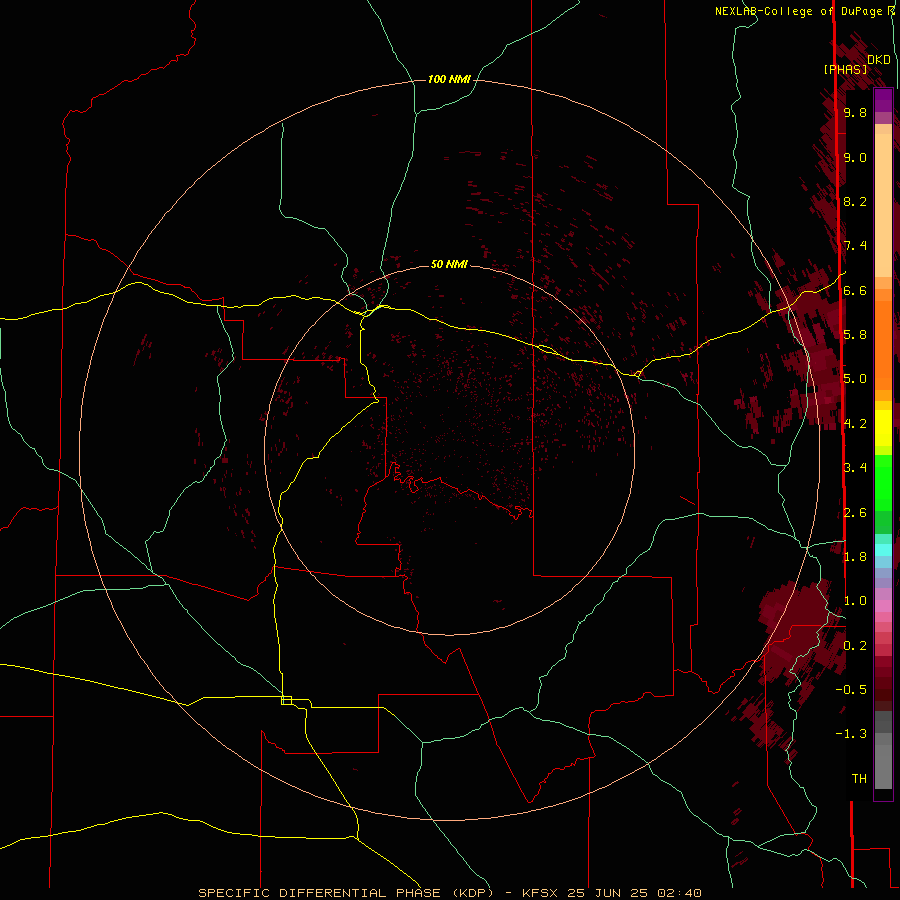Viewport: 900px width, 900px height.
Task: Click the 7.4 legend value
Action: (855, 246)
